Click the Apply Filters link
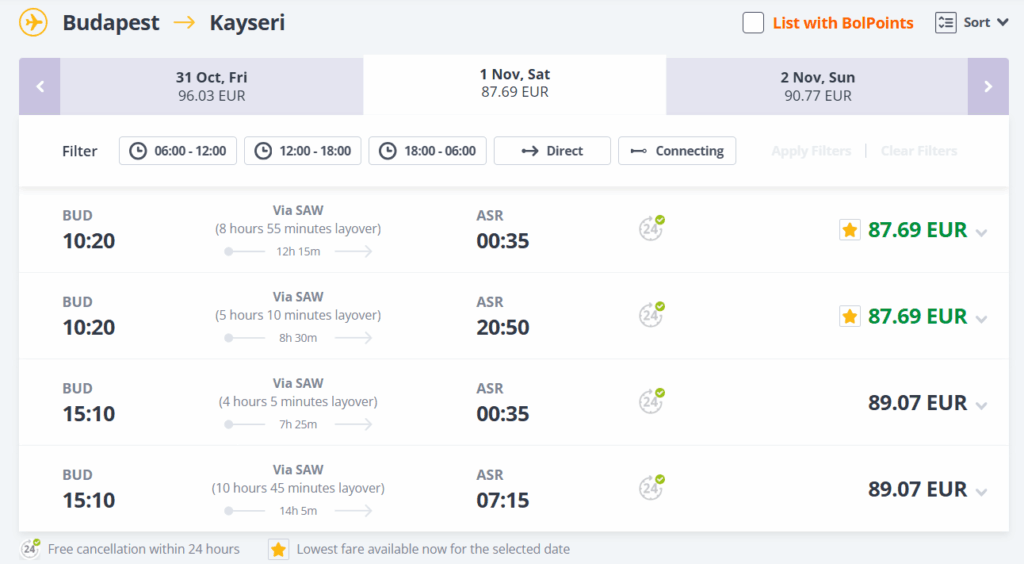1024x564 pixels. point(811,151)
